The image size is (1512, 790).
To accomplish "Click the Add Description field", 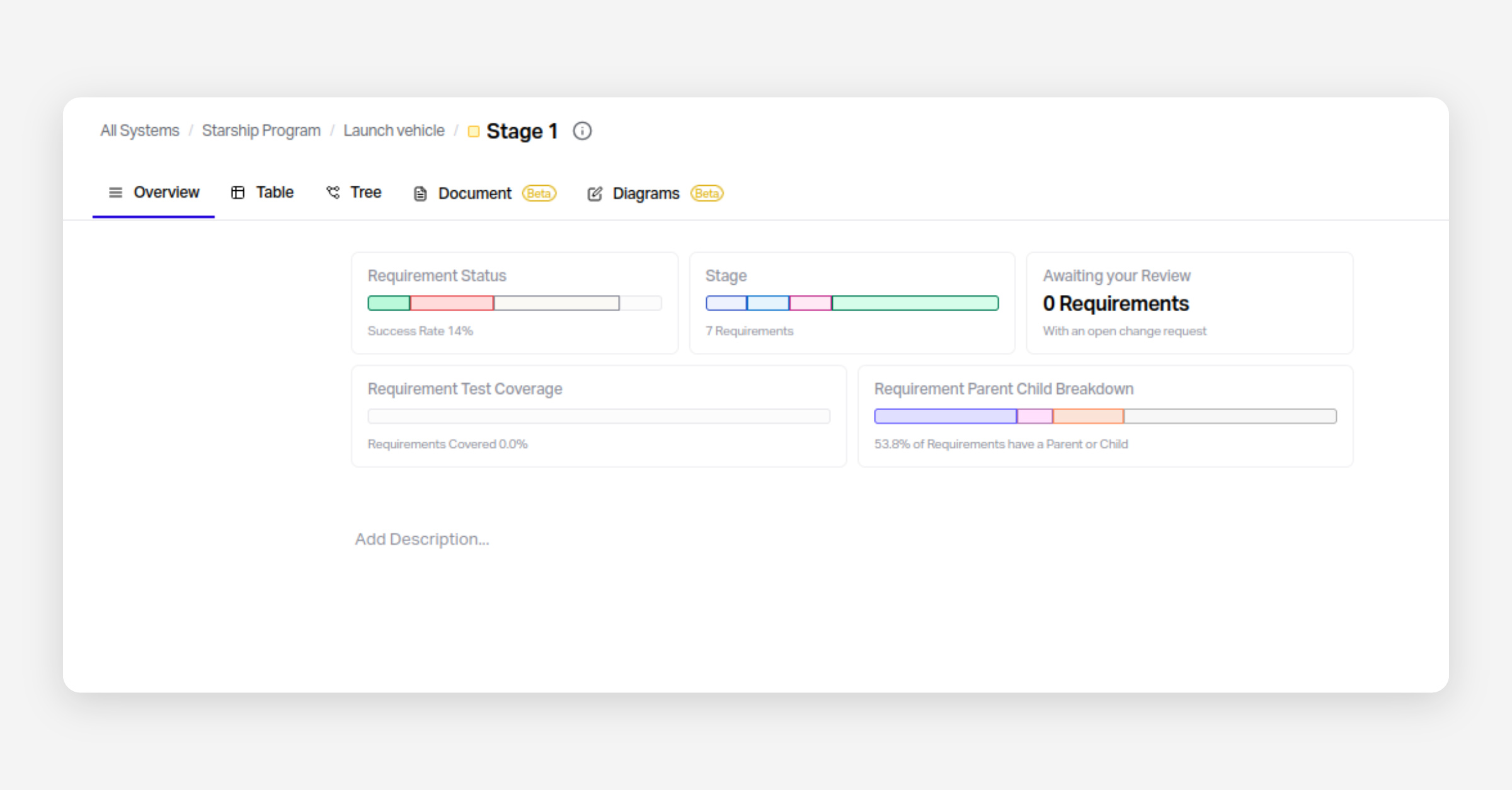I will point(422,539).
